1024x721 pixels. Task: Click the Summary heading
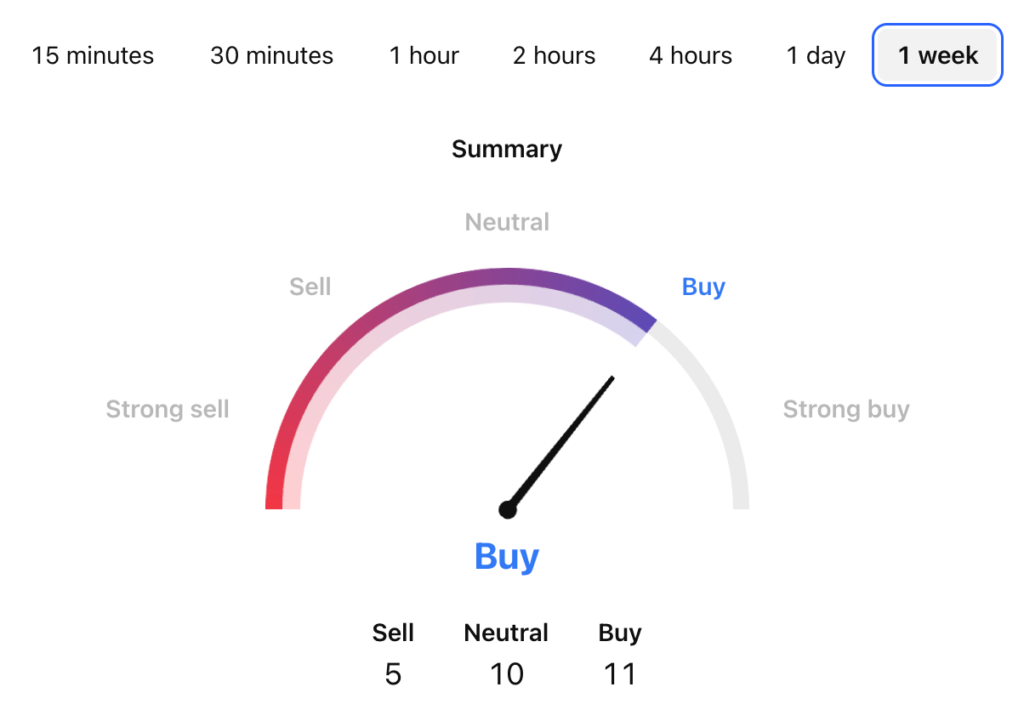coord(506,148)
